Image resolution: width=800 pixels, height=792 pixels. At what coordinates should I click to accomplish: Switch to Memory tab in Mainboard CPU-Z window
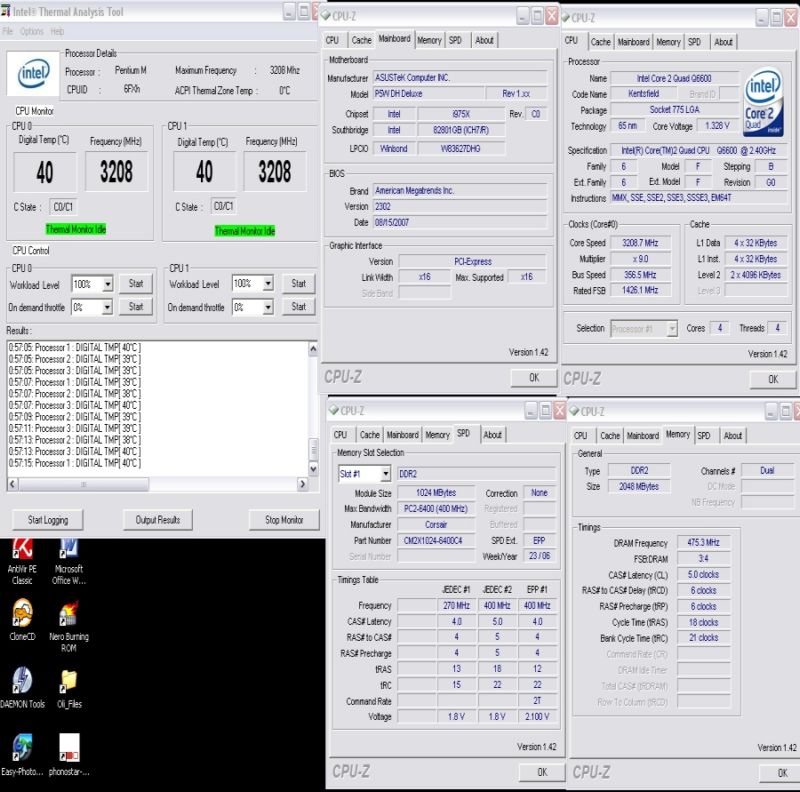tap(429, 40)
